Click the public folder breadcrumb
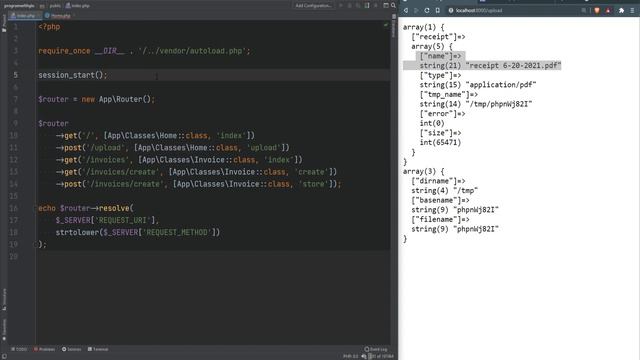 pos(55,6)
